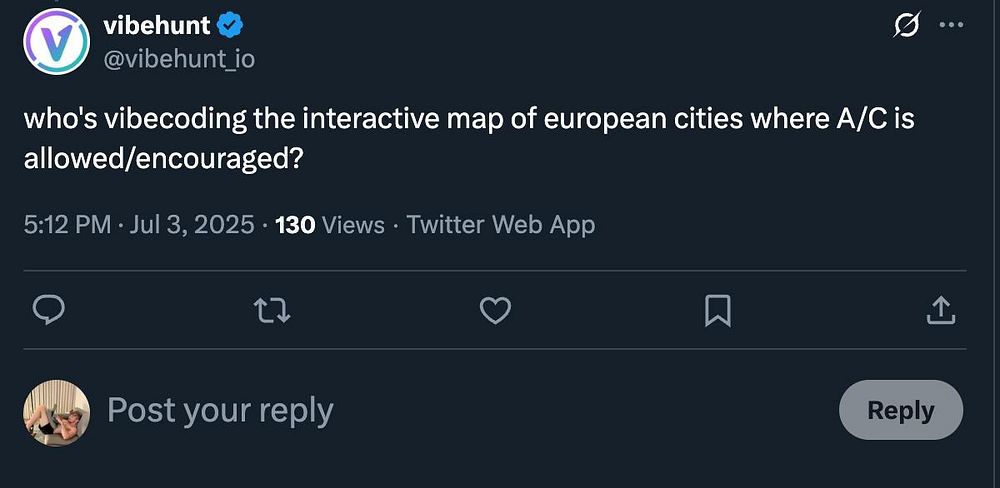Click the tweet's first line about vibecoding

(x=469, y=120)
